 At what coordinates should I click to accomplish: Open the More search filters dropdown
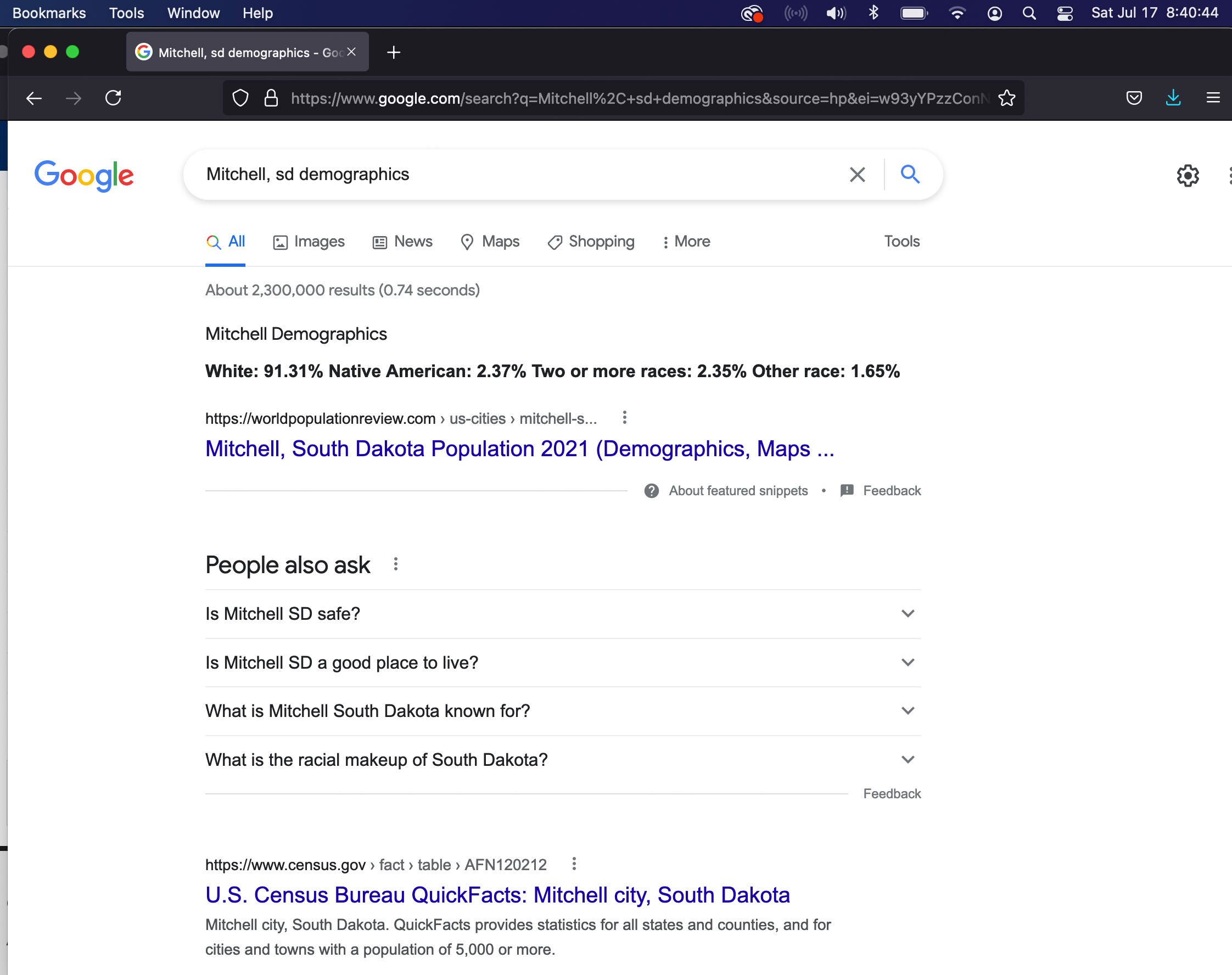[686, 242]
